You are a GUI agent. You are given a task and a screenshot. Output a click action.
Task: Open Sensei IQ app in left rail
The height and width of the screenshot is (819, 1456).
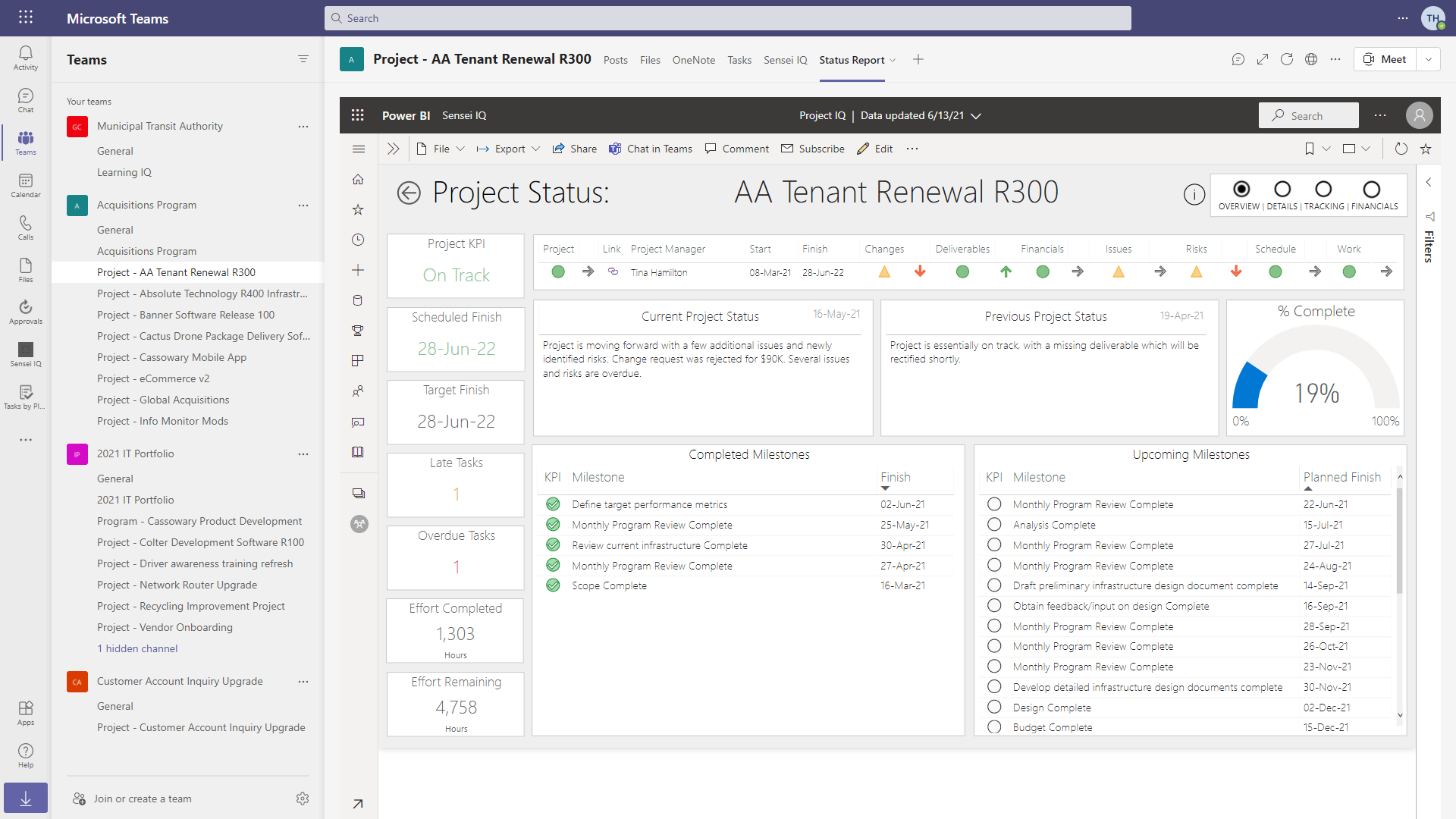25,354
